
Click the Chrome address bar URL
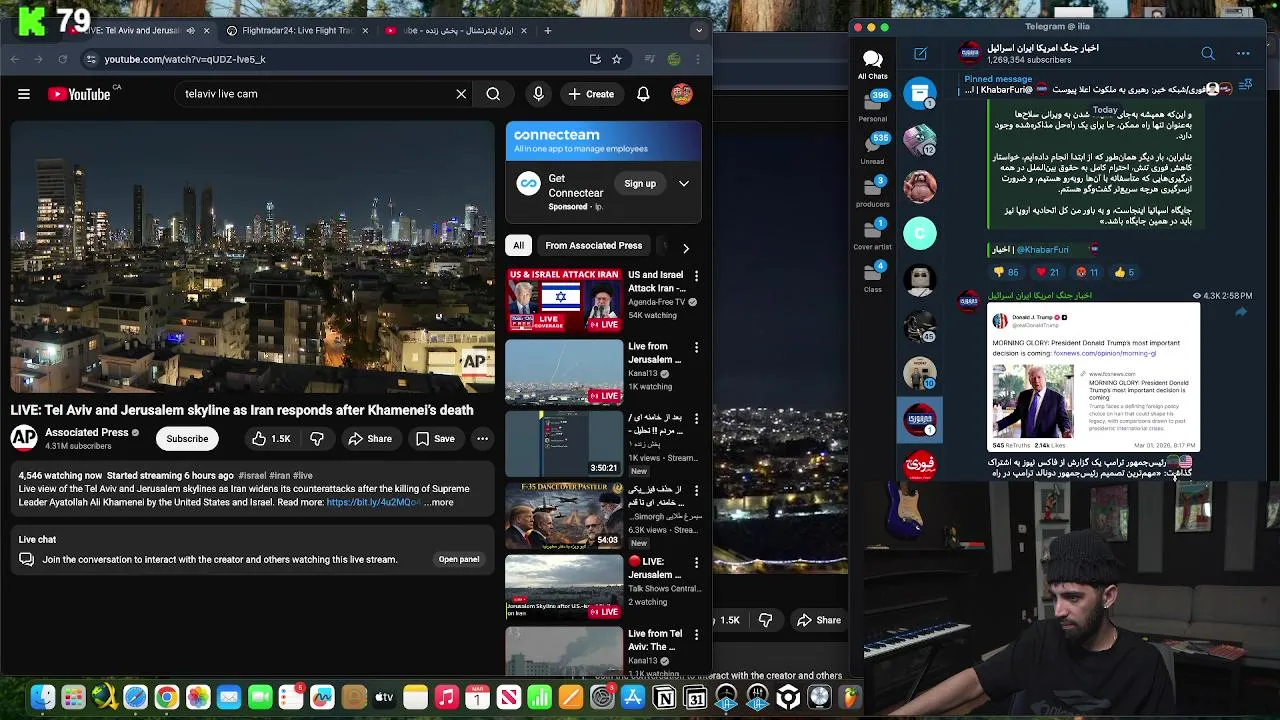(x=184, y=59)
